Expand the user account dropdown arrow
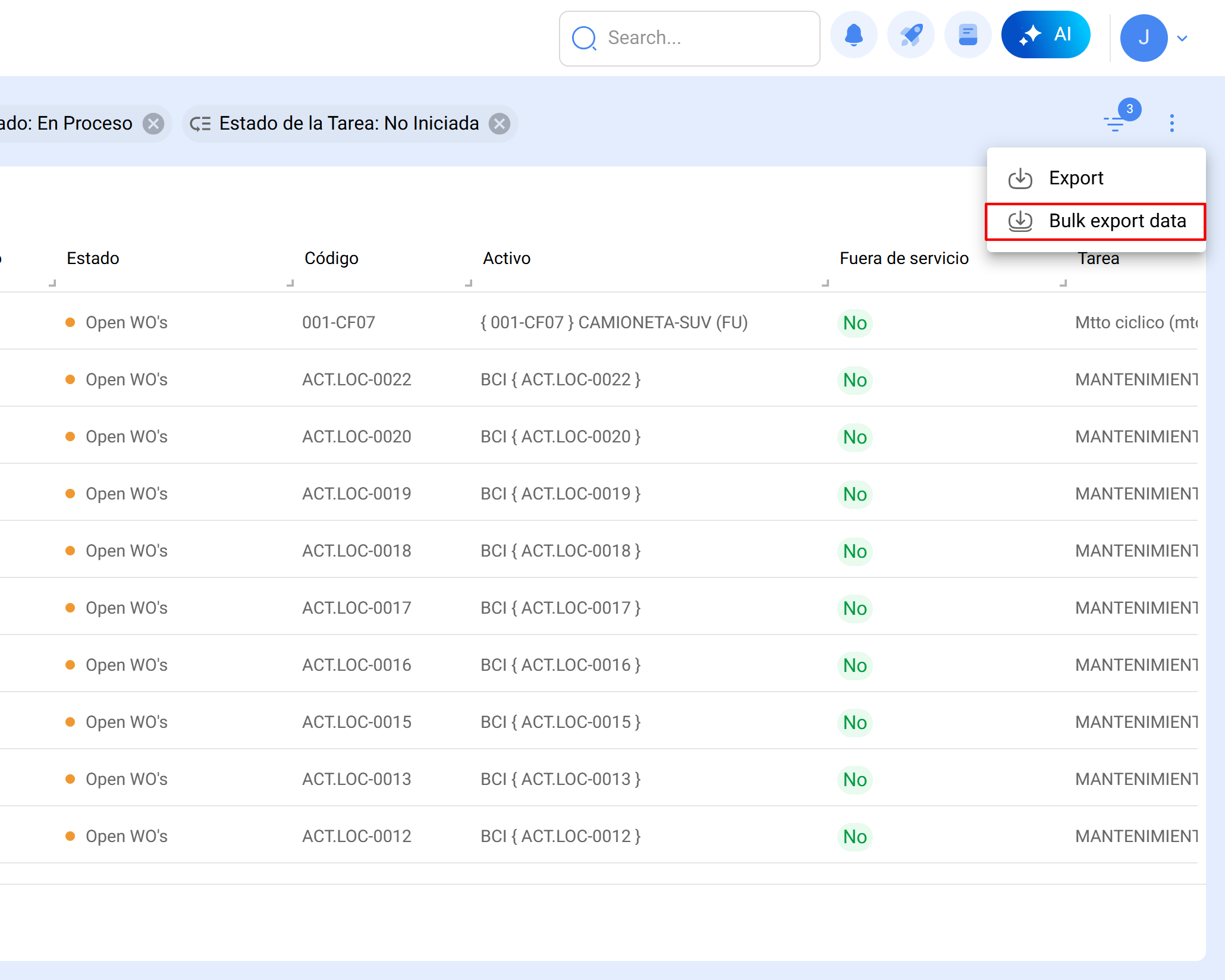The height and width of the screenshot is (980, 1225). click(x=1182, y=38)
